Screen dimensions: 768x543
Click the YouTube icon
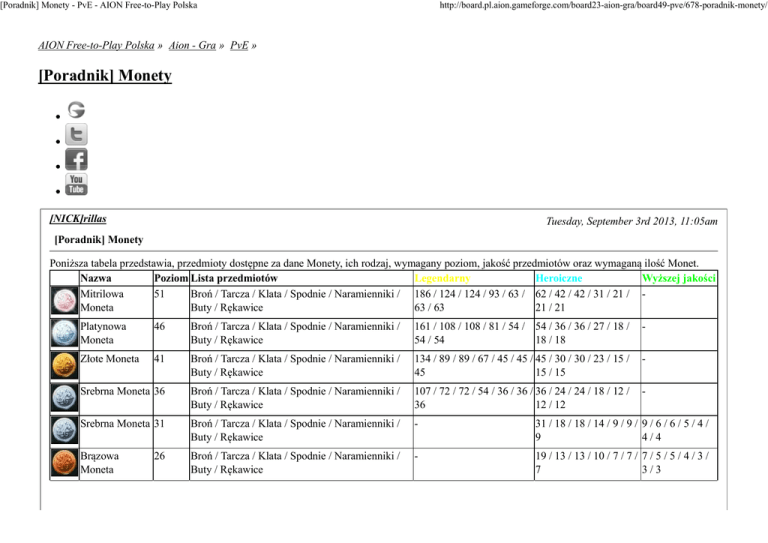pyautogui.click(x=76, y=185)
